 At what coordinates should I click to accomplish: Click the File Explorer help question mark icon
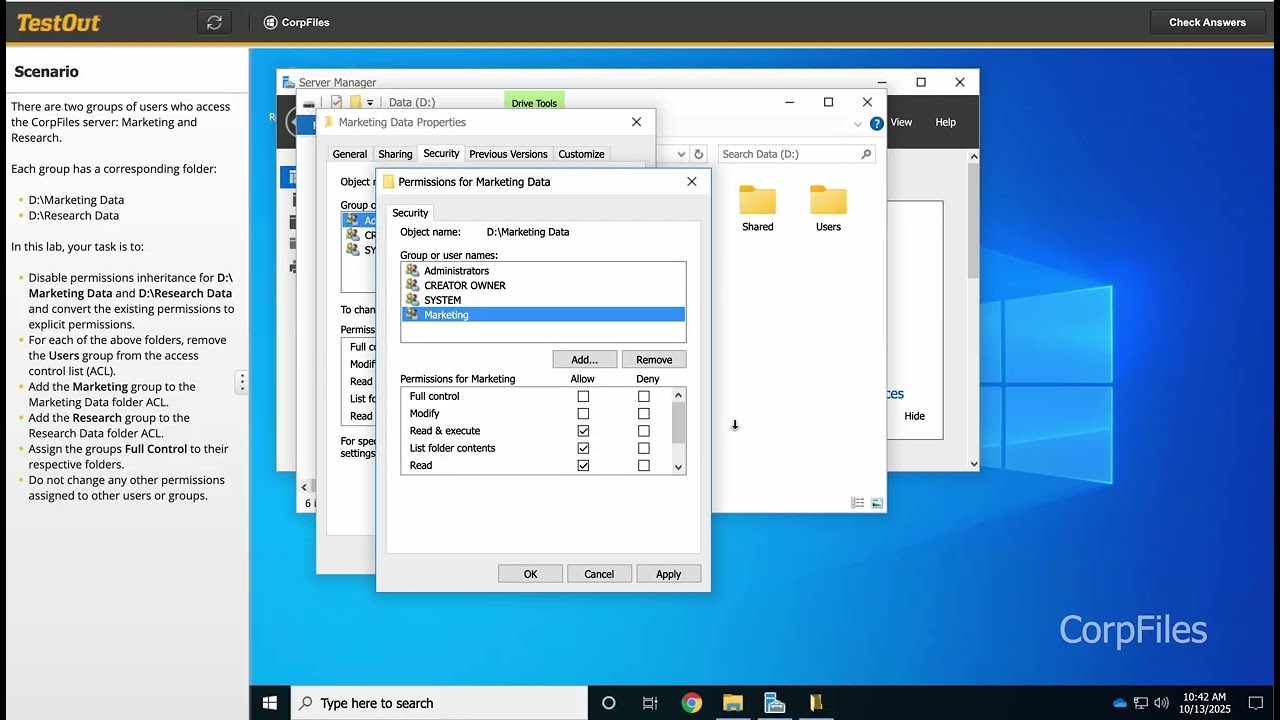tap(877, 123)
